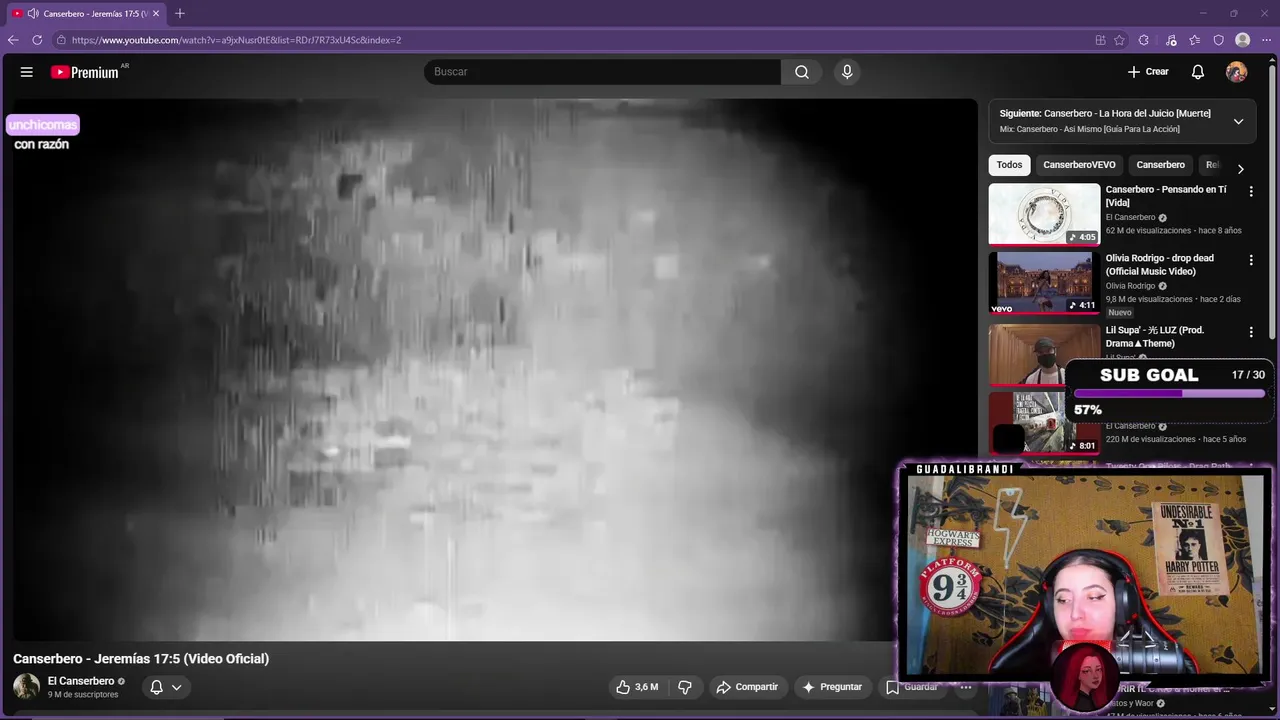1280x720 pixels.
Task: Show more filter chips with right arrow
Action: (x=1240, y=169)
